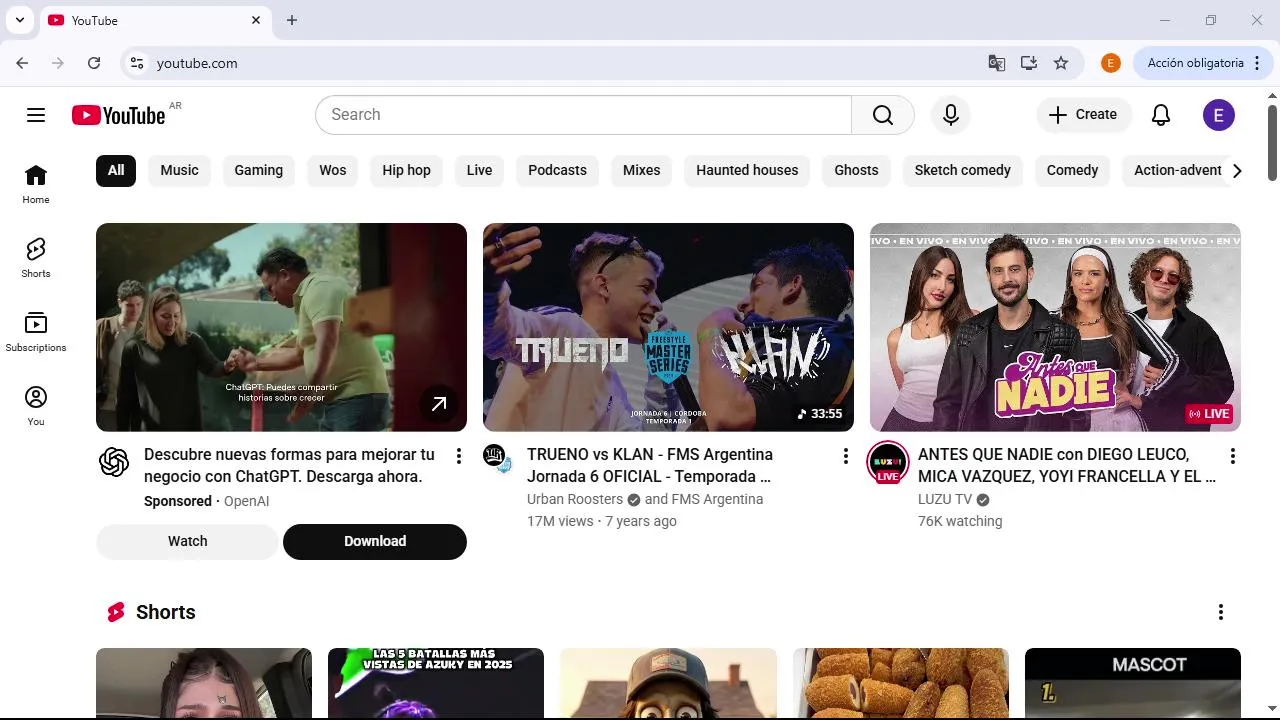
Task: Click in the Search input field
Action: (x=583, y=115)
